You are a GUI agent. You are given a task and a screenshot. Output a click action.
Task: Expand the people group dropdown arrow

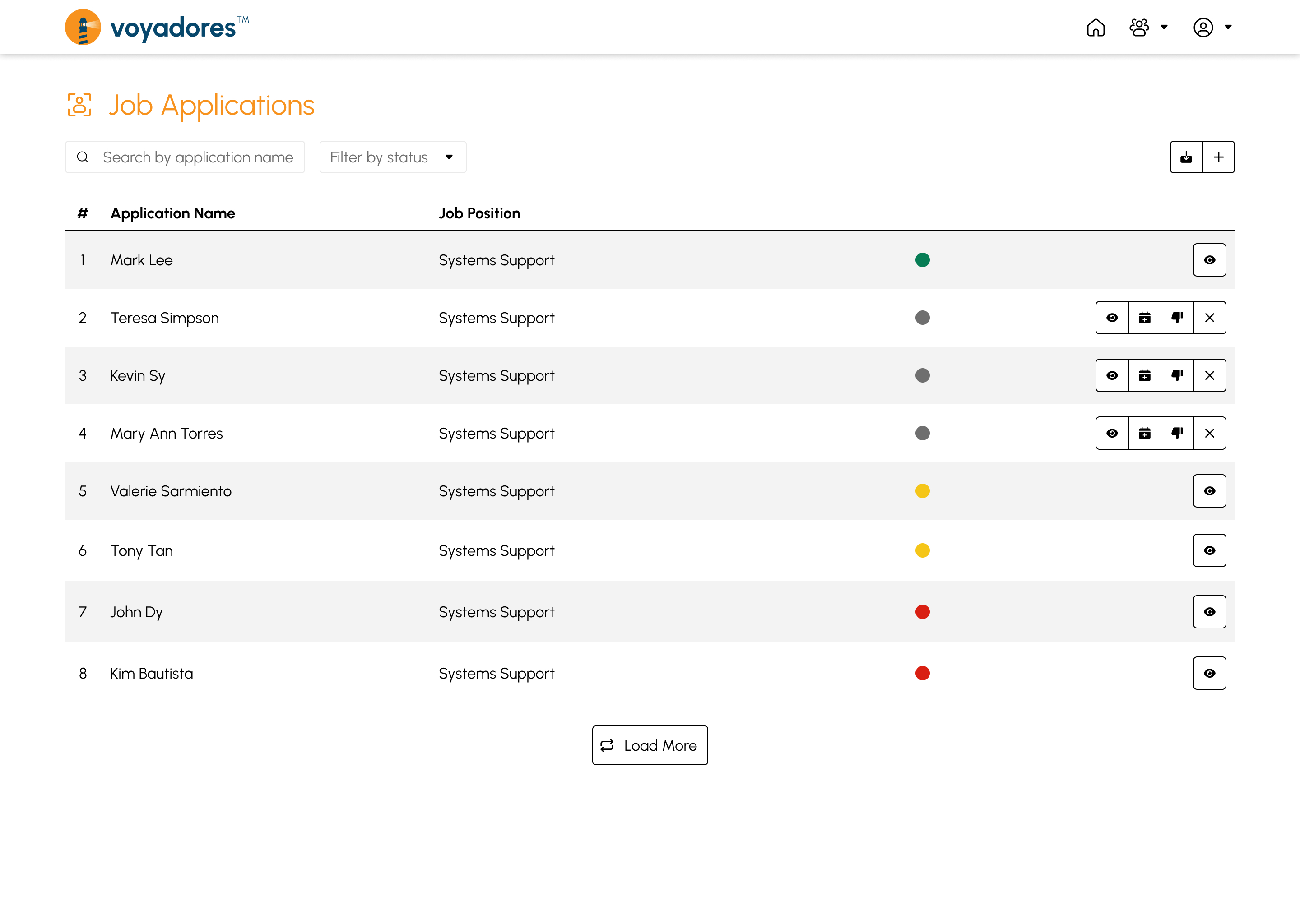point(1164,28)
